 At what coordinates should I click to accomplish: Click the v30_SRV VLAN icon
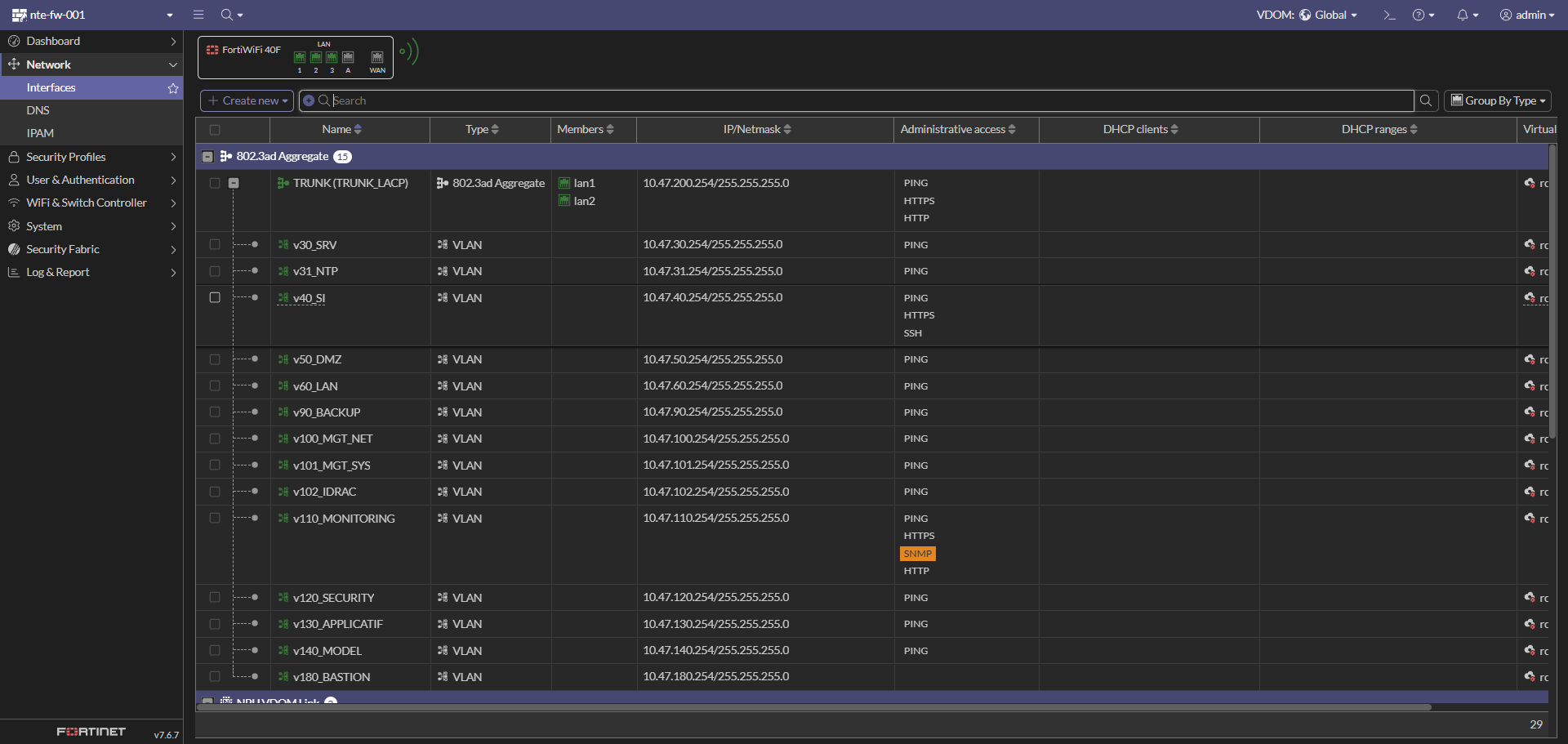tap(283, 245)
